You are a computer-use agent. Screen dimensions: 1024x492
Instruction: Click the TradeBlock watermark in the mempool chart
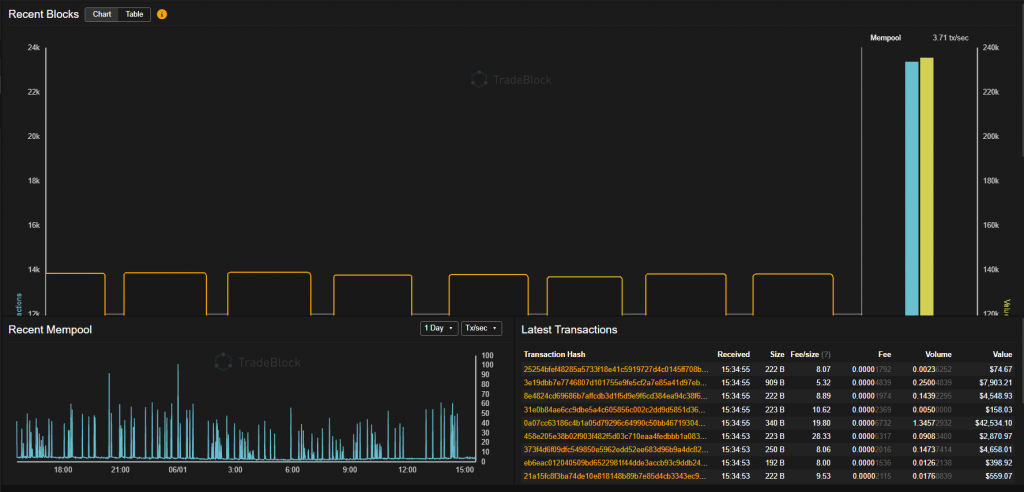click(x=258, y=361)
